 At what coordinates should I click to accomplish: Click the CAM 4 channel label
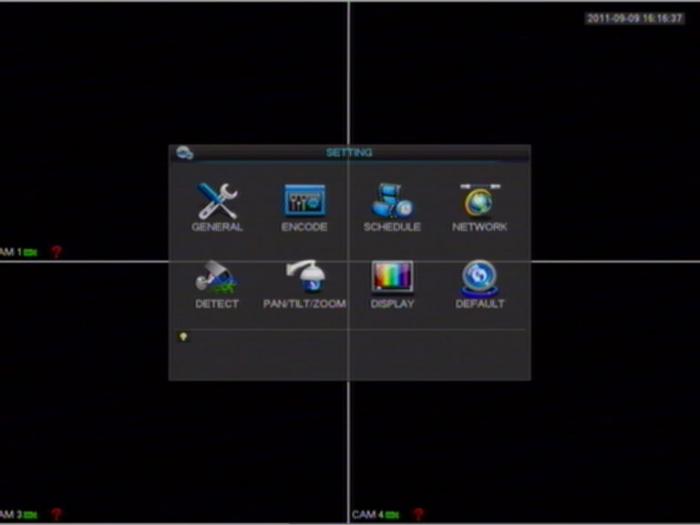pyautogui.click(x=367, y=515)
